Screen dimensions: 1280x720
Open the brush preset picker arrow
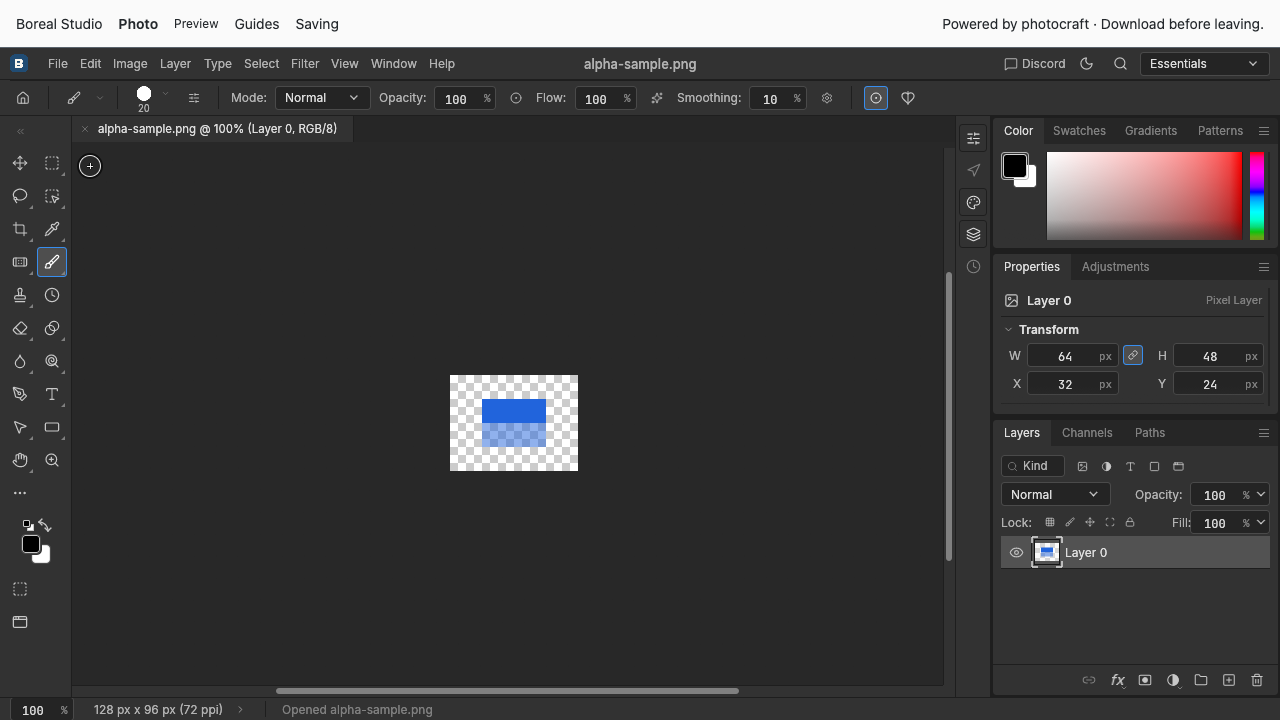(165, 94)
